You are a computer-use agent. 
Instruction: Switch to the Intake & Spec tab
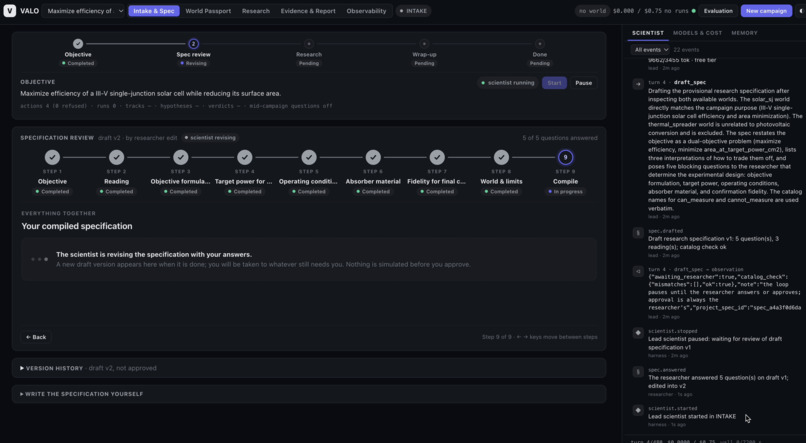154,11
